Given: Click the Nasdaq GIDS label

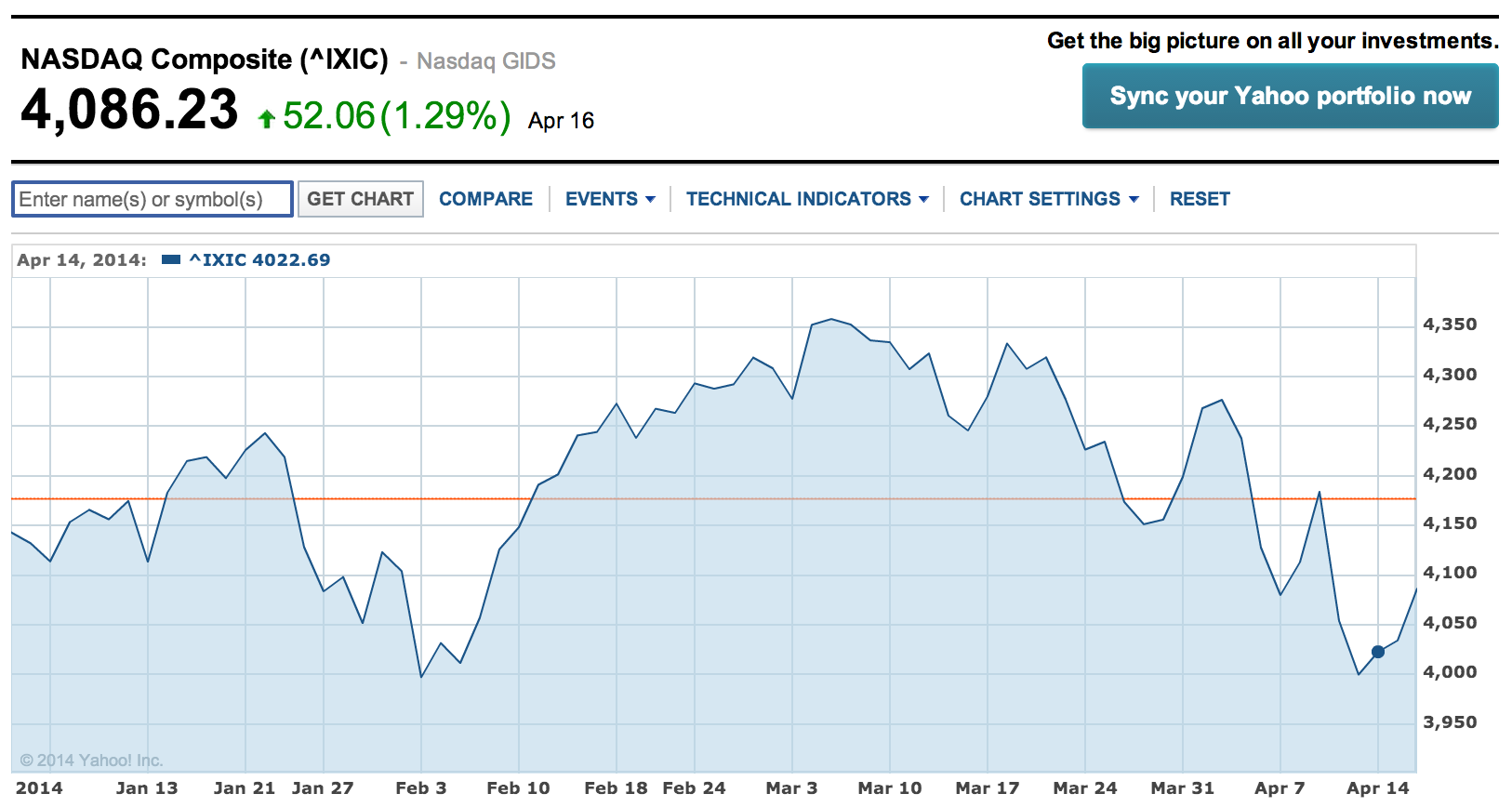Looking at the screenshot, I should click(x=485, y=61).
